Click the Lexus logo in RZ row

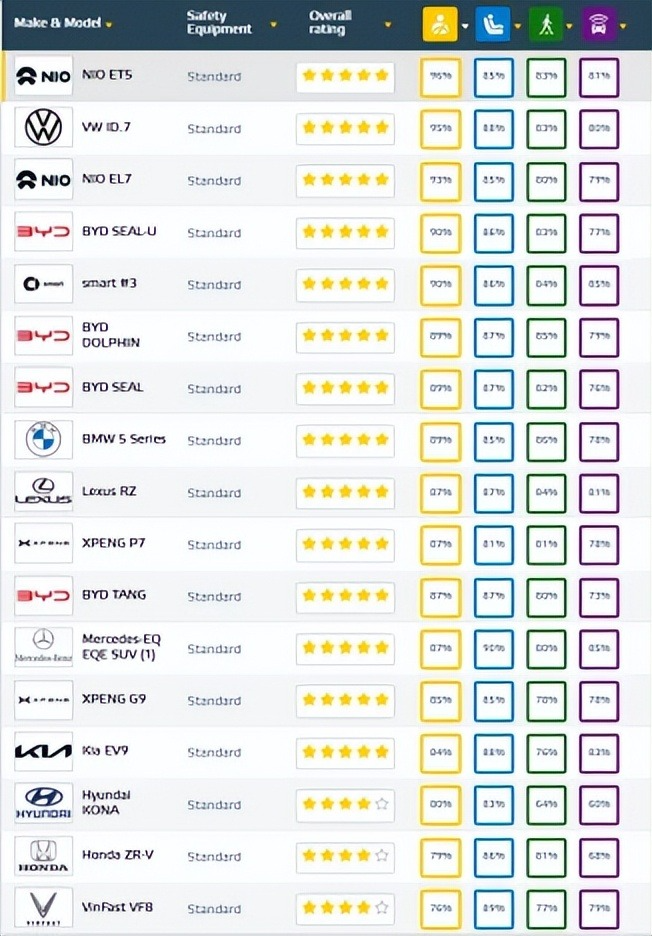[x=44, y=492]
